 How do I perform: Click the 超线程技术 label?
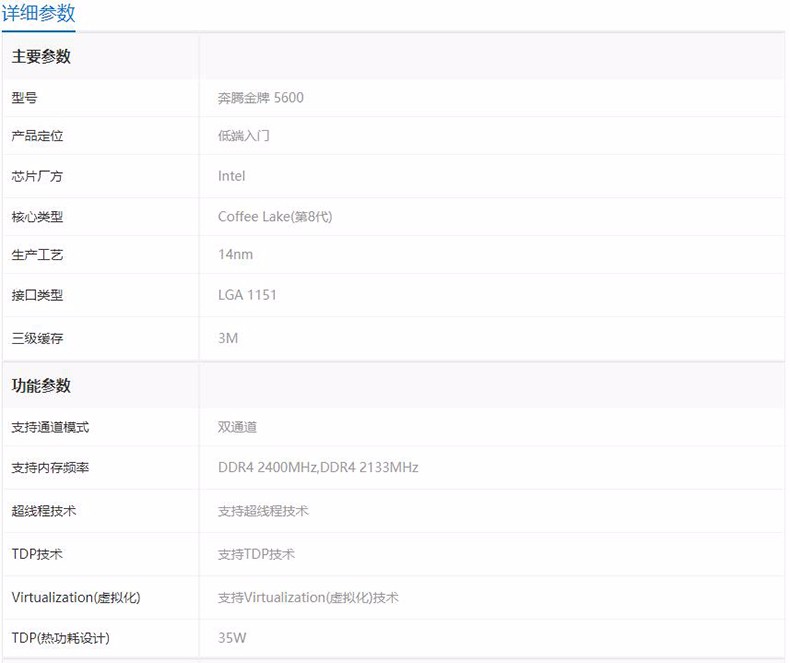(44, 511)
